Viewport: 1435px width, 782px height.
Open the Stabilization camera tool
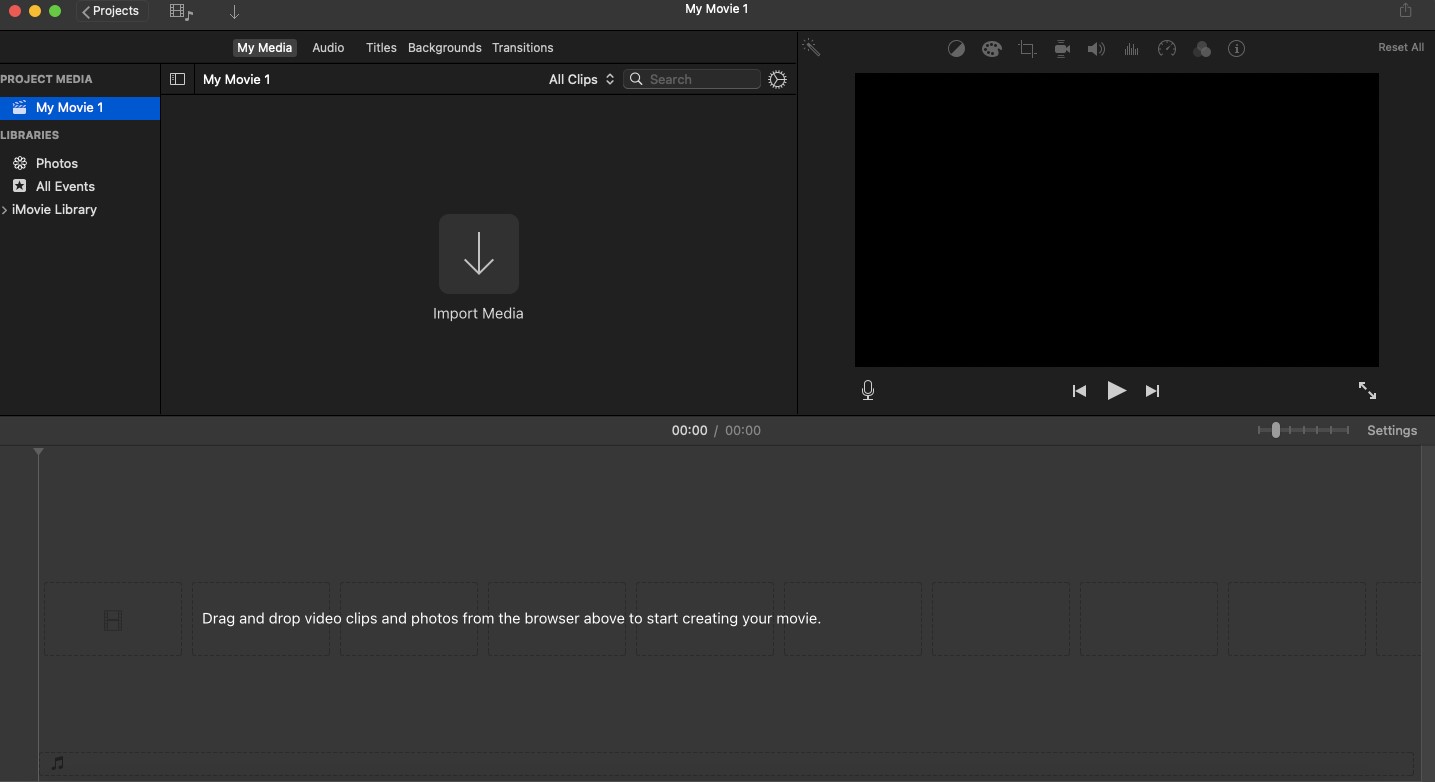pyautogui.click(x=1062, y=49)
